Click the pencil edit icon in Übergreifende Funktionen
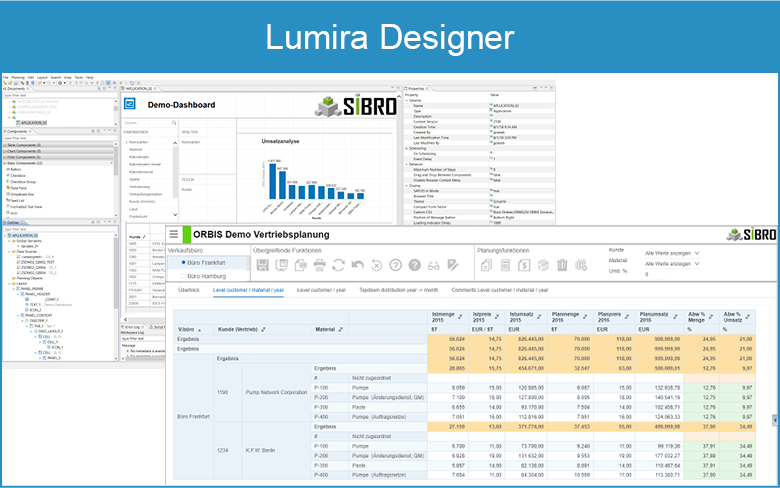Viewport: 780px width, 488px height. coord(453,265)
